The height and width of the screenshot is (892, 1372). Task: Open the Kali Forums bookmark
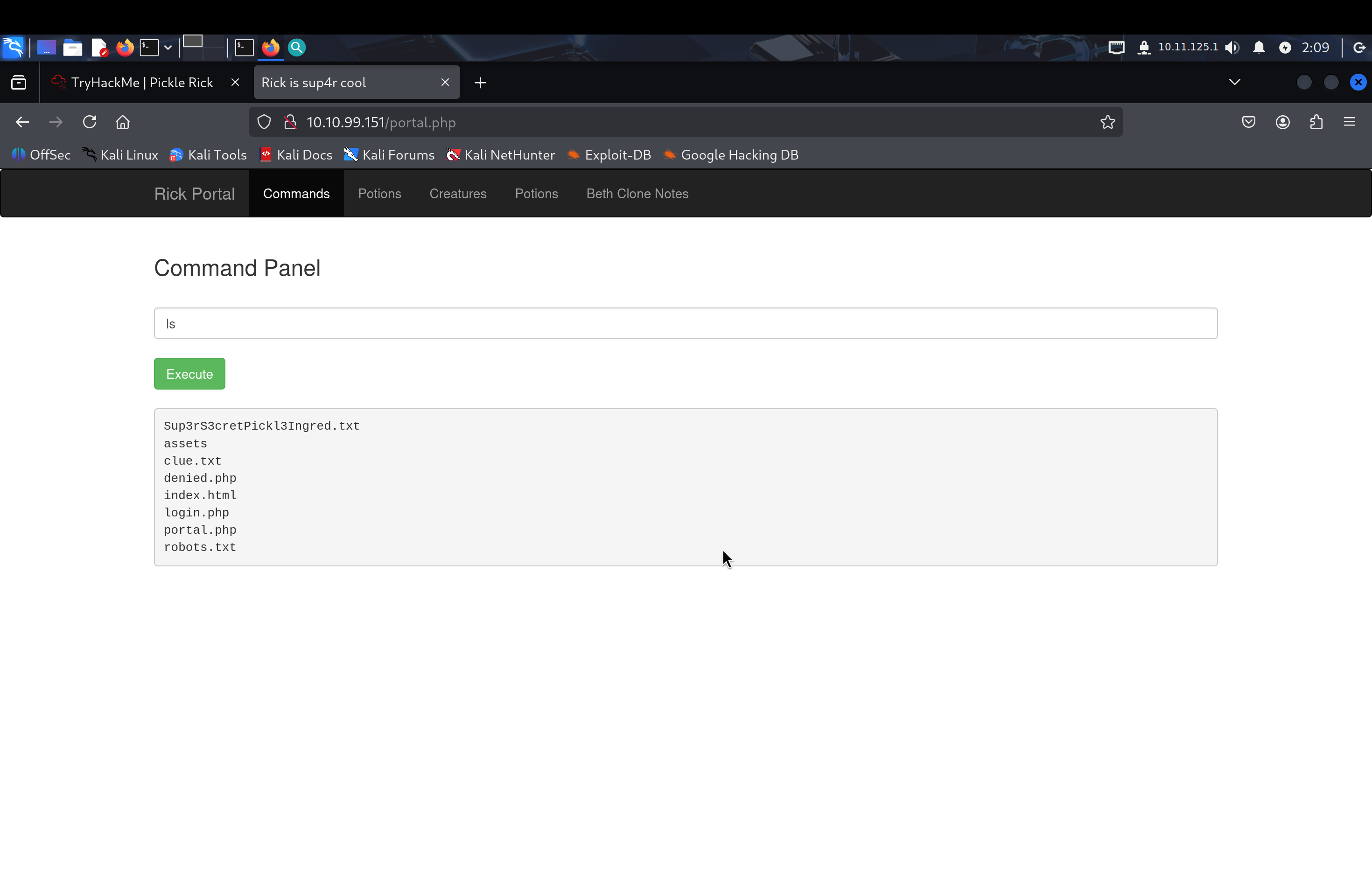(389, 155)
